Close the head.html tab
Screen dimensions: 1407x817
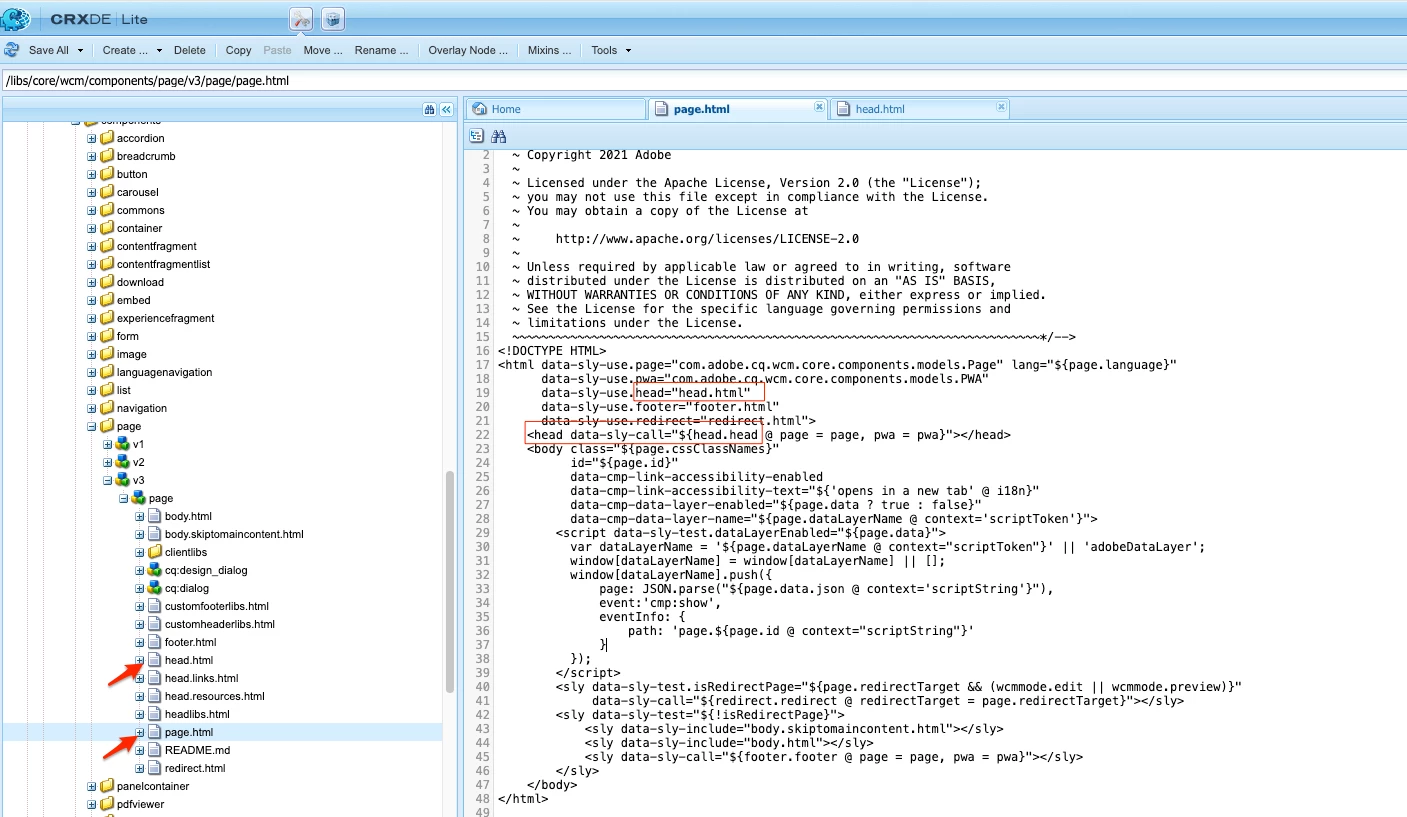(x=1001, y=107)
